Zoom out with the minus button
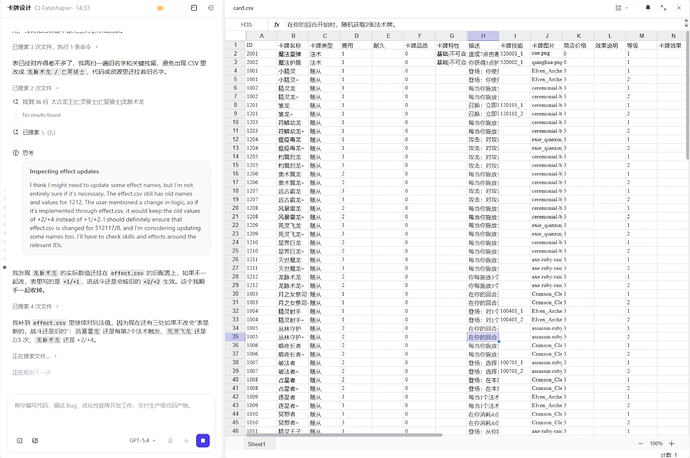Image resolution: width=690 pixels, height=458 pixels. tap(641, 443)
